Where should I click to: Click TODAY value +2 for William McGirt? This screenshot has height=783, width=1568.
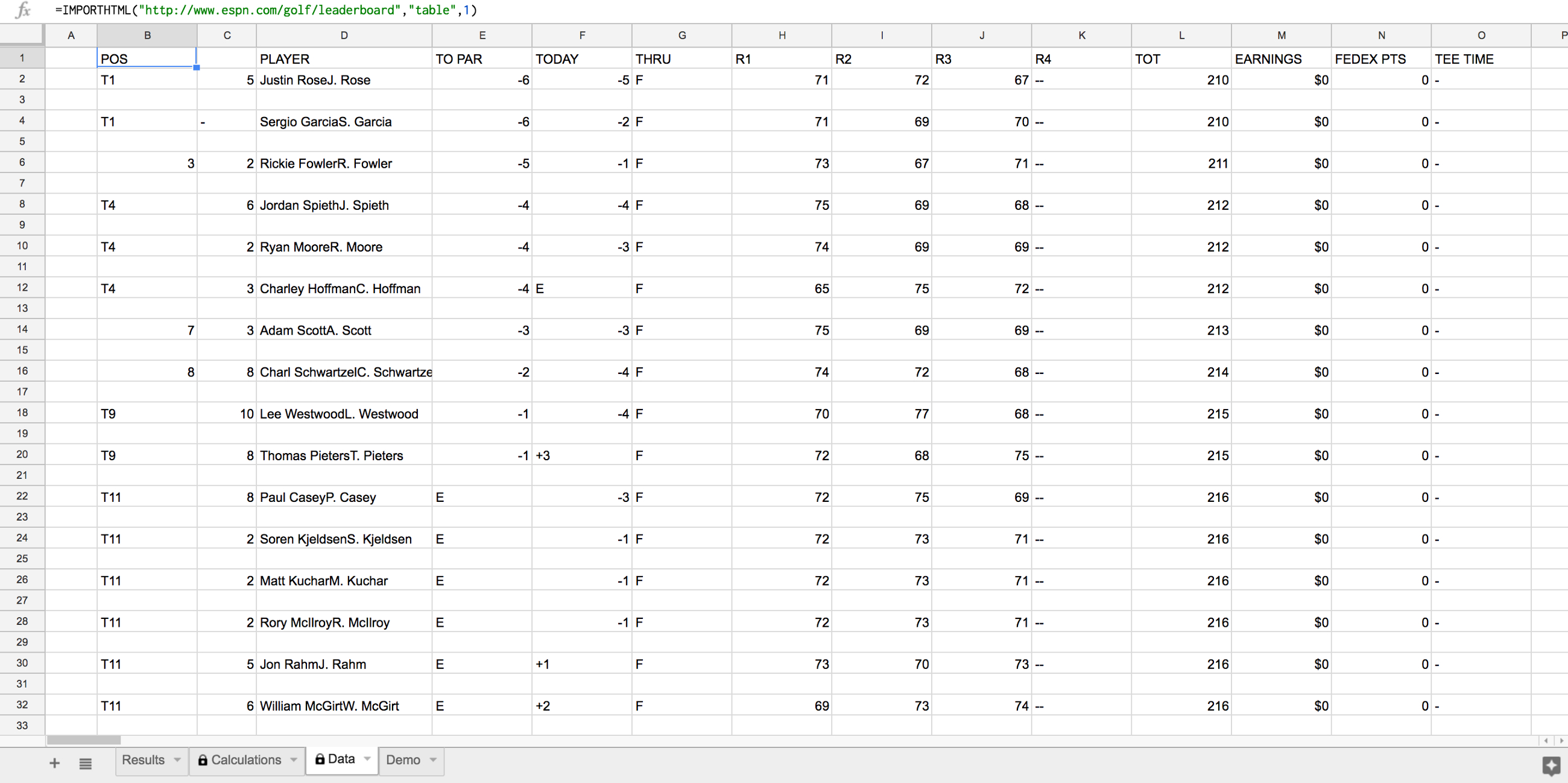pos(582,705)
